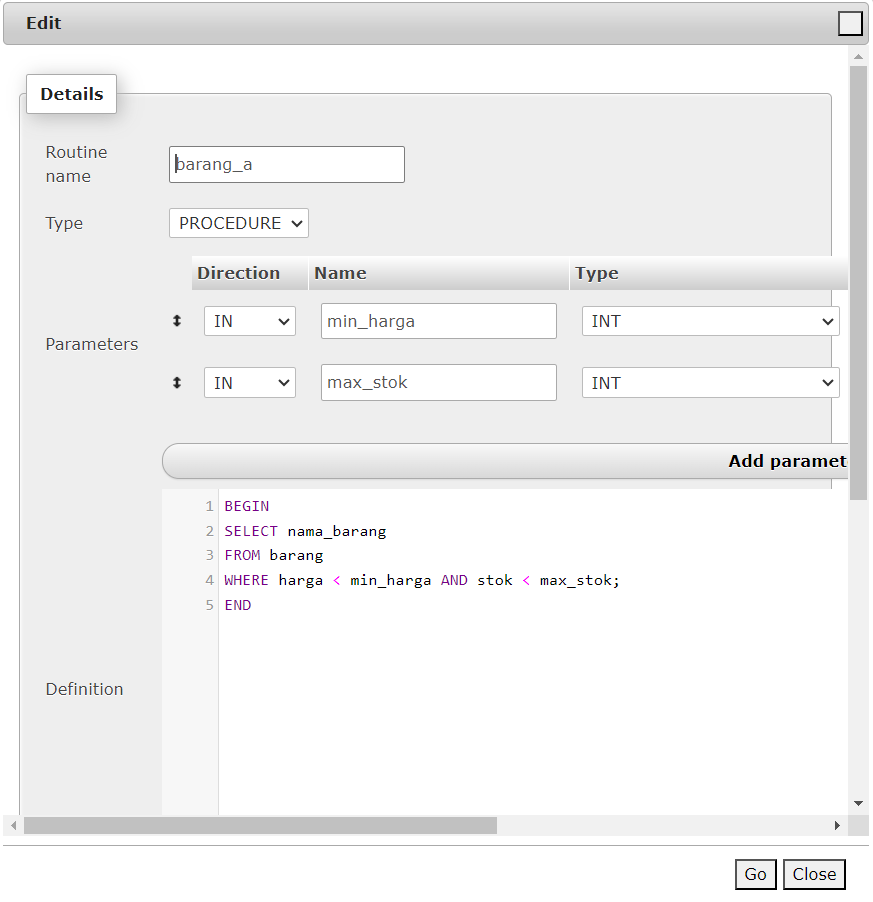Viewport: 873px width, 902px height.
Task: Open direction dropdown for min_harga parameter
Action: [250, 321]
